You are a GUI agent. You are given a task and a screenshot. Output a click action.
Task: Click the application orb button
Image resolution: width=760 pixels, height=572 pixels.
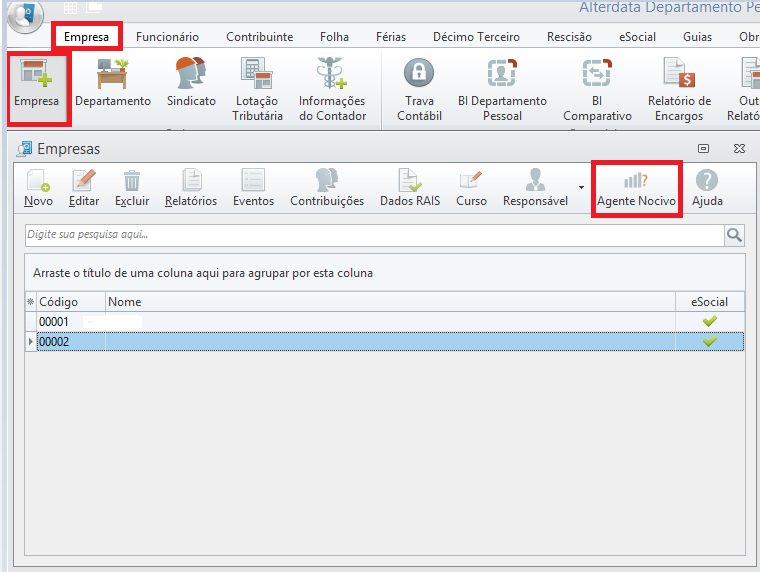click(25, 16)
